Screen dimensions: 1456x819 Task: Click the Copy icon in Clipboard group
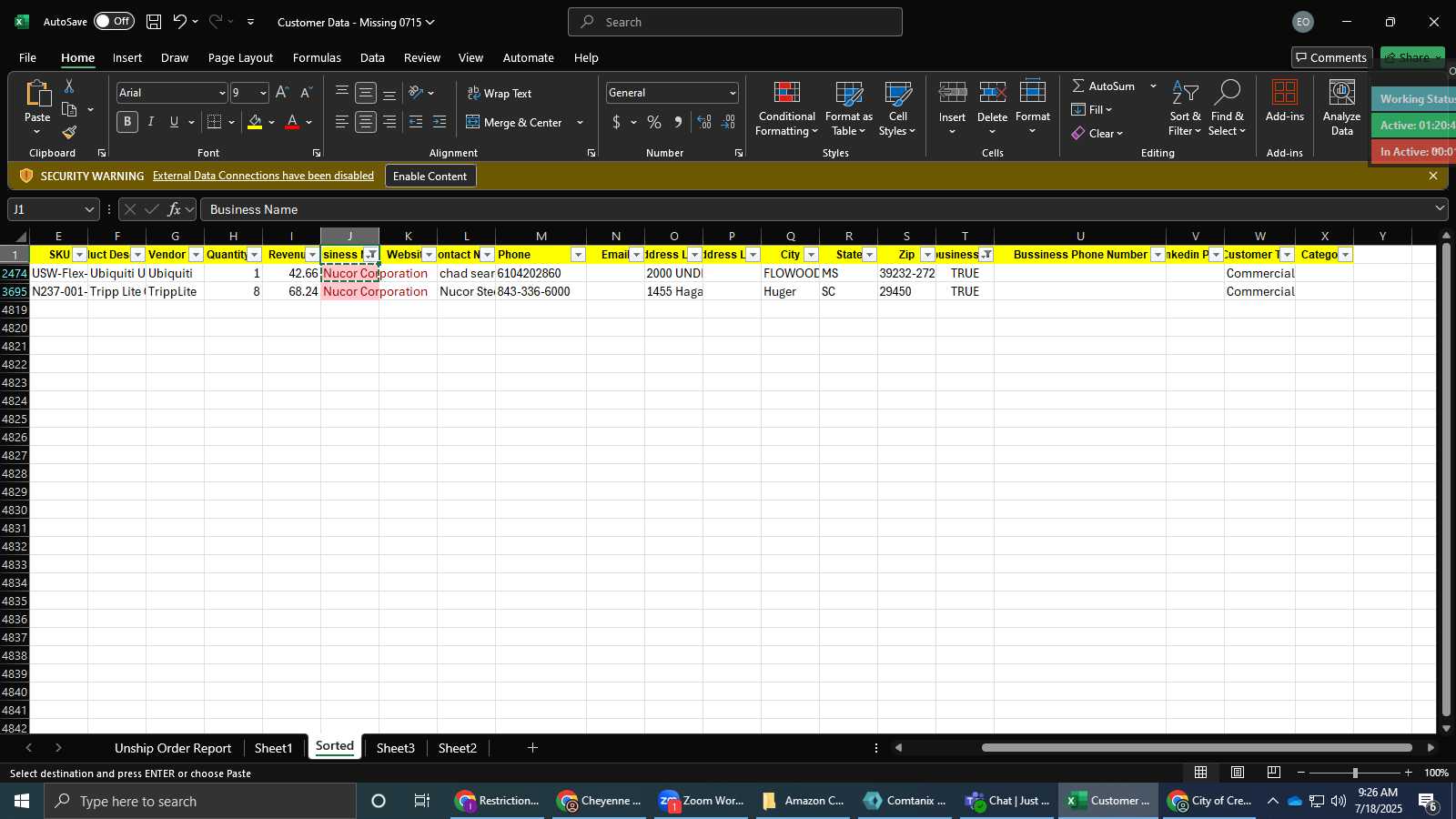[69, 110]
